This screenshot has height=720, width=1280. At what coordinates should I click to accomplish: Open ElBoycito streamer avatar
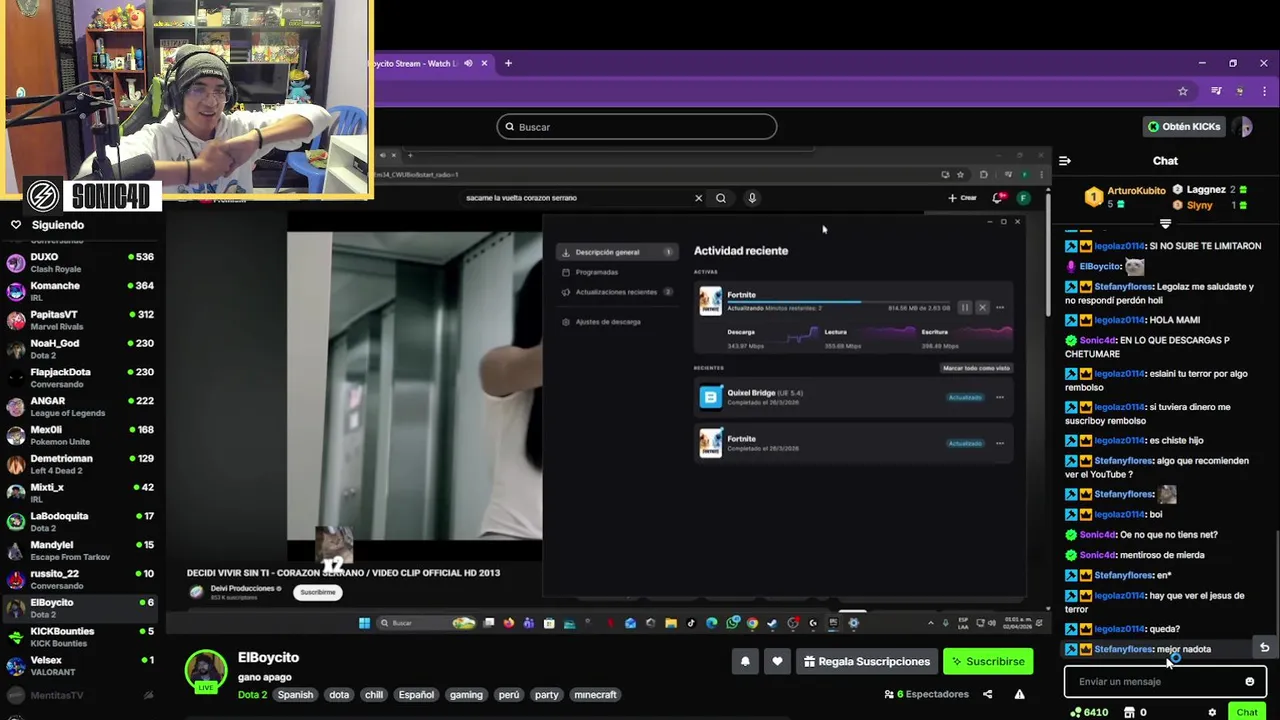[206, 671]
